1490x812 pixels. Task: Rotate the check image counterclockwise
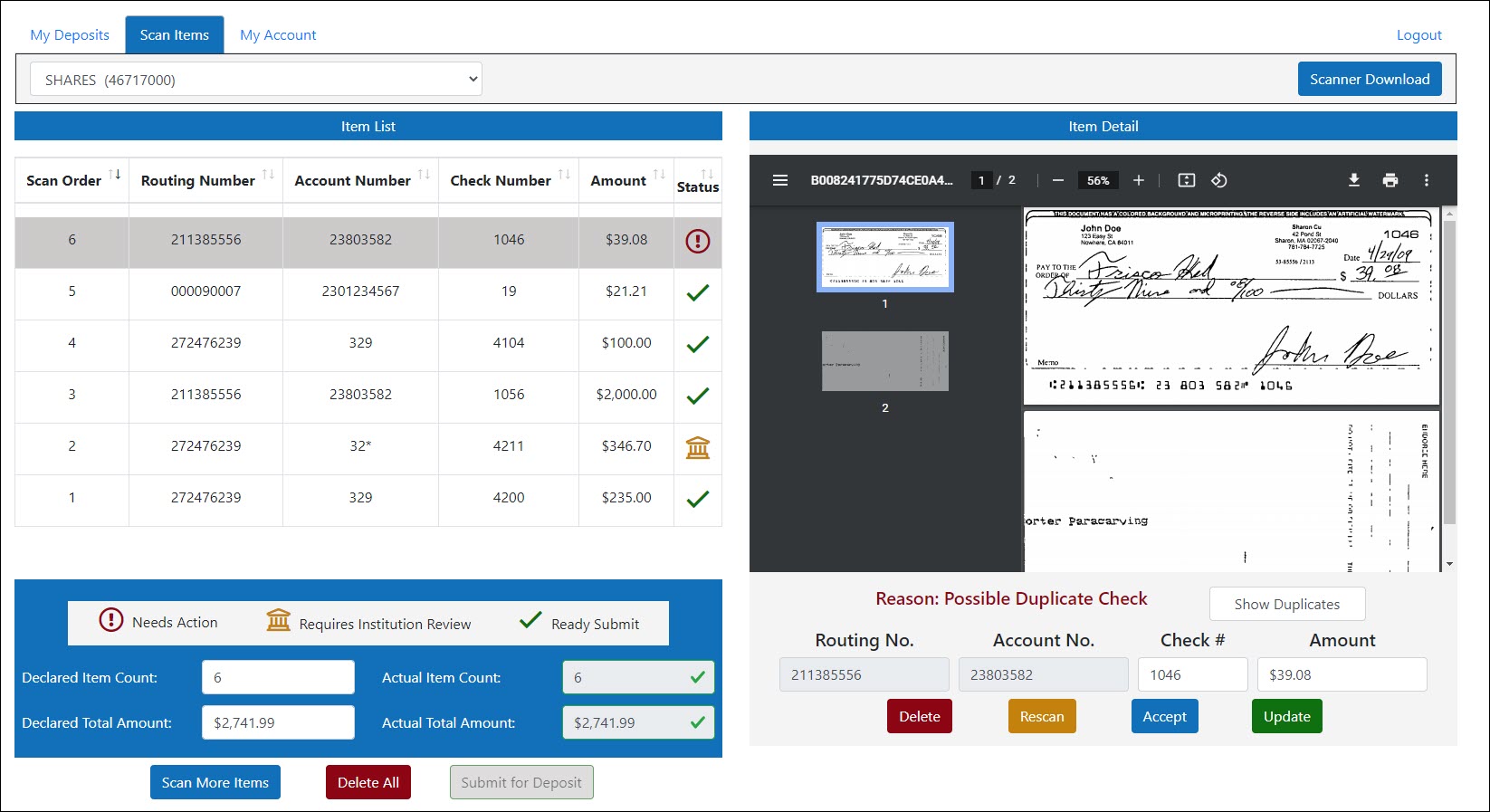(x=1219, y=180)
